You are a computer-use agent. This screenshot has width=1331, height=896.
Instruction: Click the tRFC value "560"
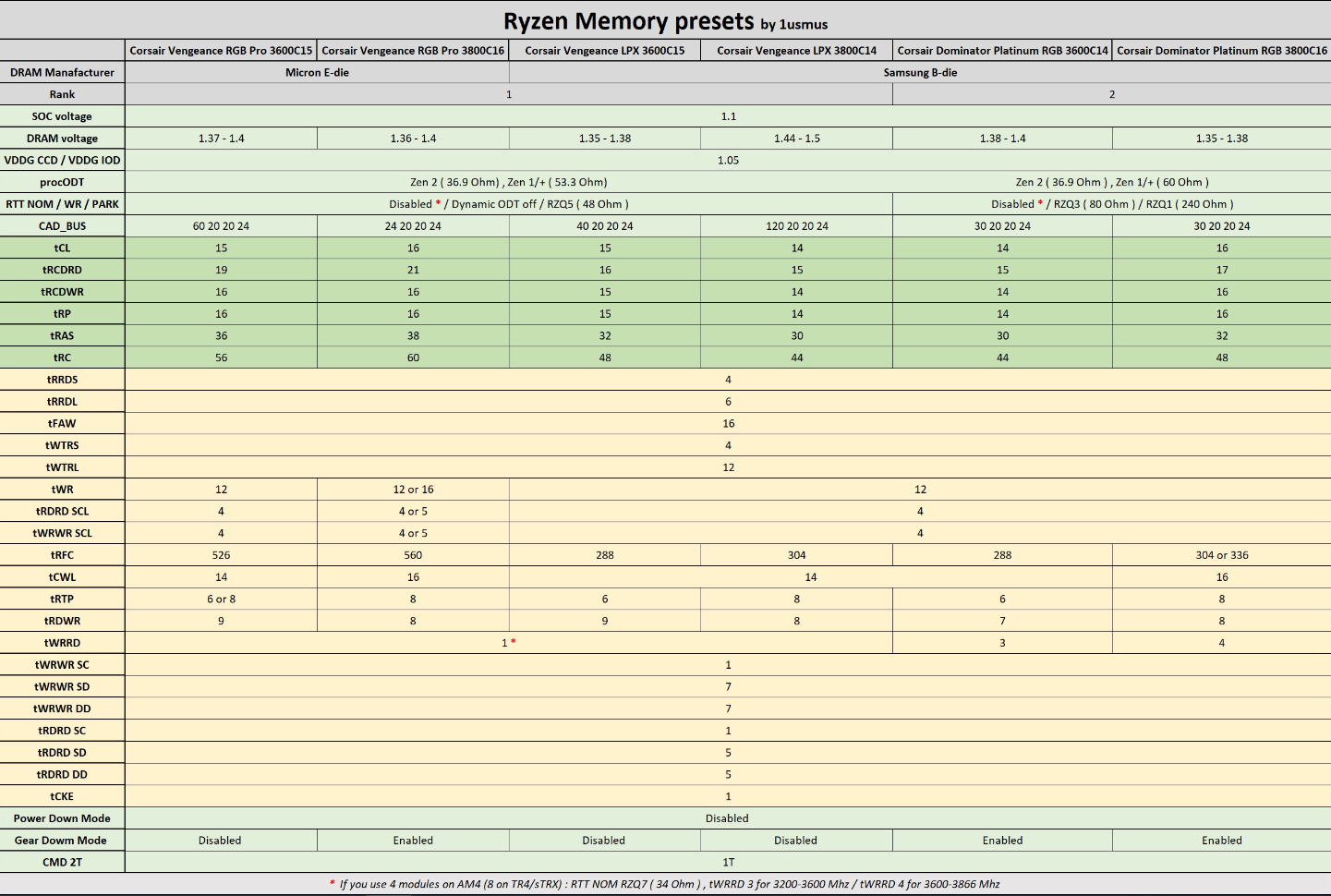(413, 555)
